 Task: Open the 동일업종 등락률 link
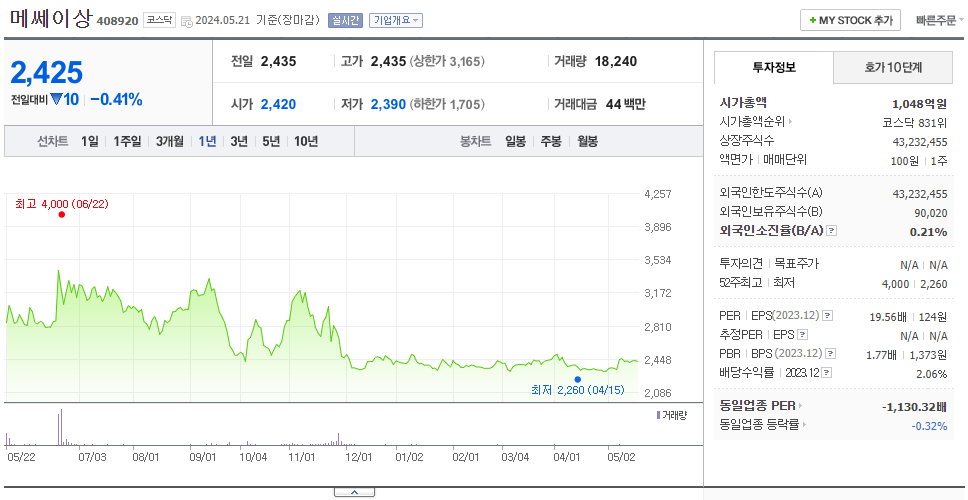759,425
